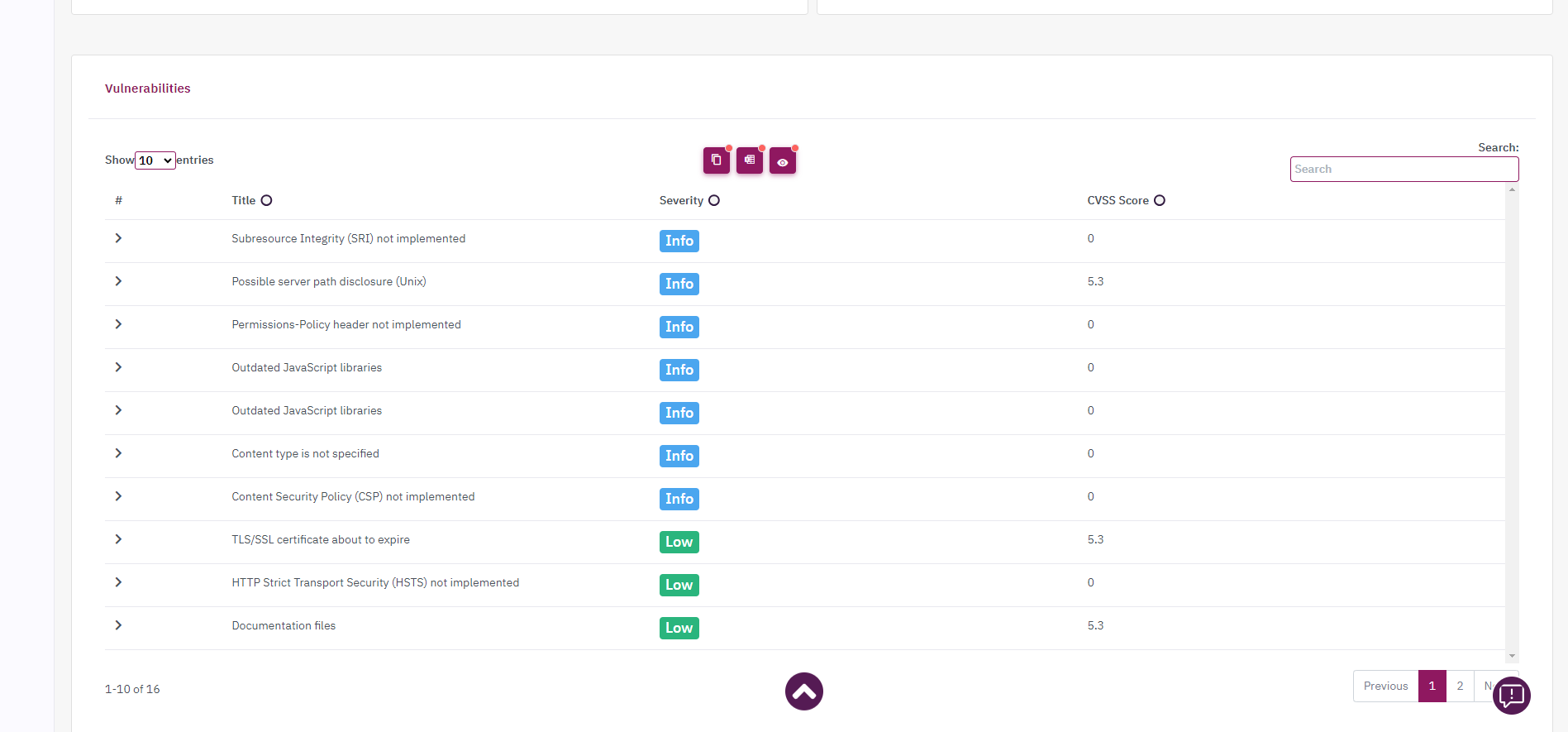Export vulnerabilities table to Excel

click(x=749, y=160)
